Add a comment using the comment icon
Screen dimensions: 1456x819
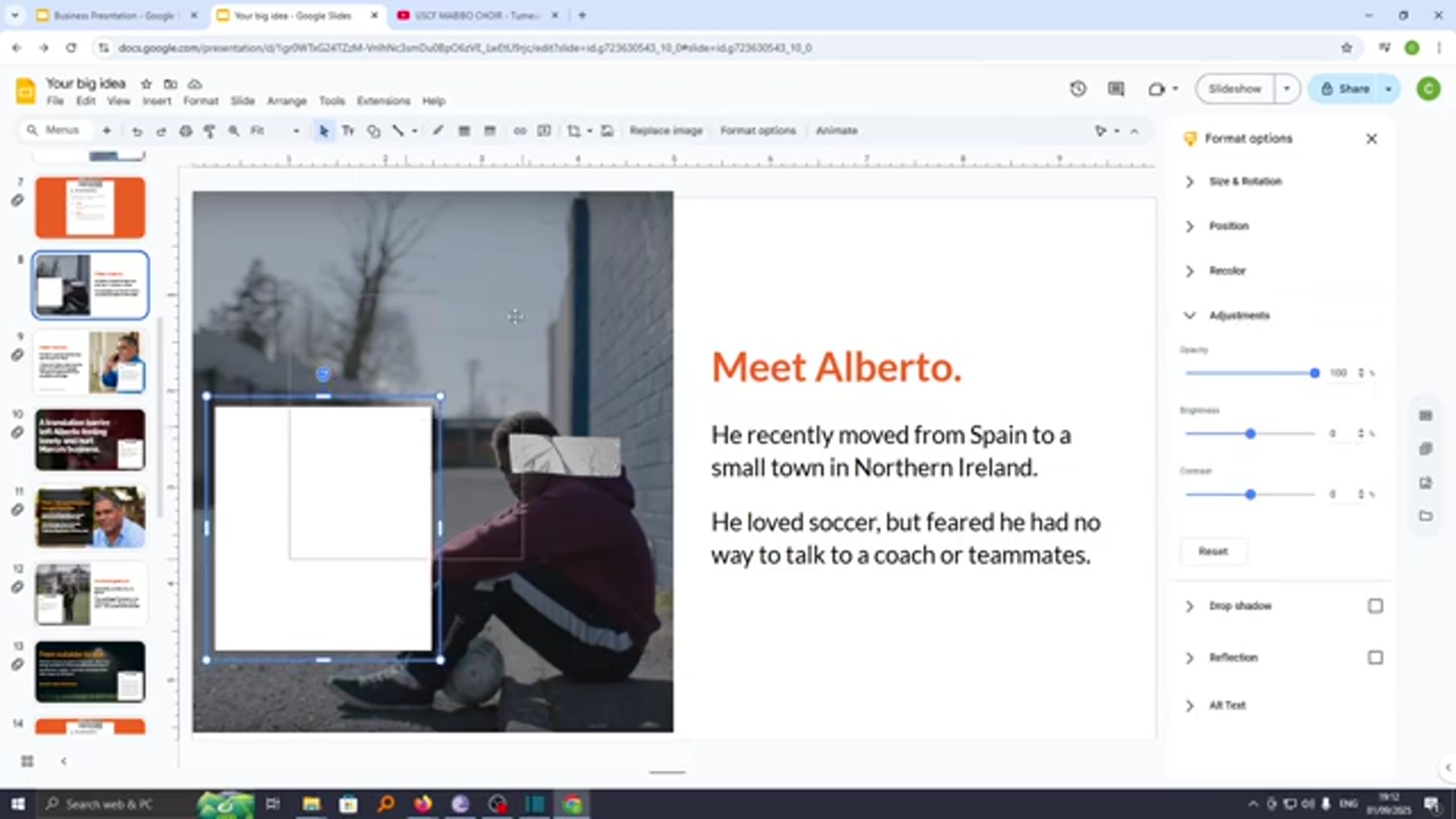coord(544,130)
